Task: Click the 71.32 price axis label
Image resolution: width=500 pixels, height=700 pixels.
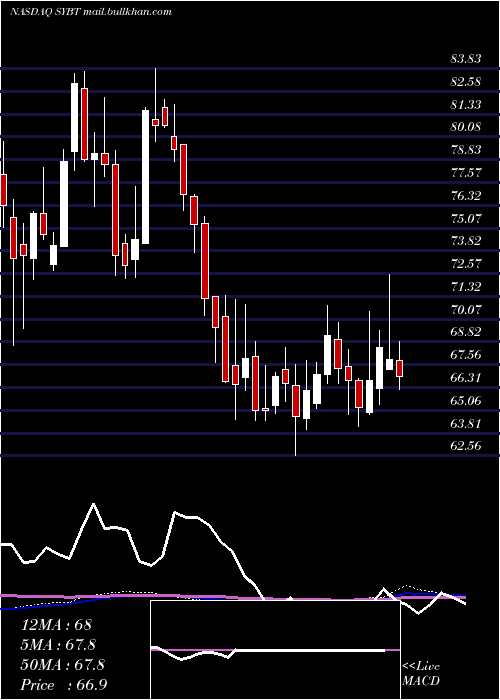Action: tap(466, 287)
